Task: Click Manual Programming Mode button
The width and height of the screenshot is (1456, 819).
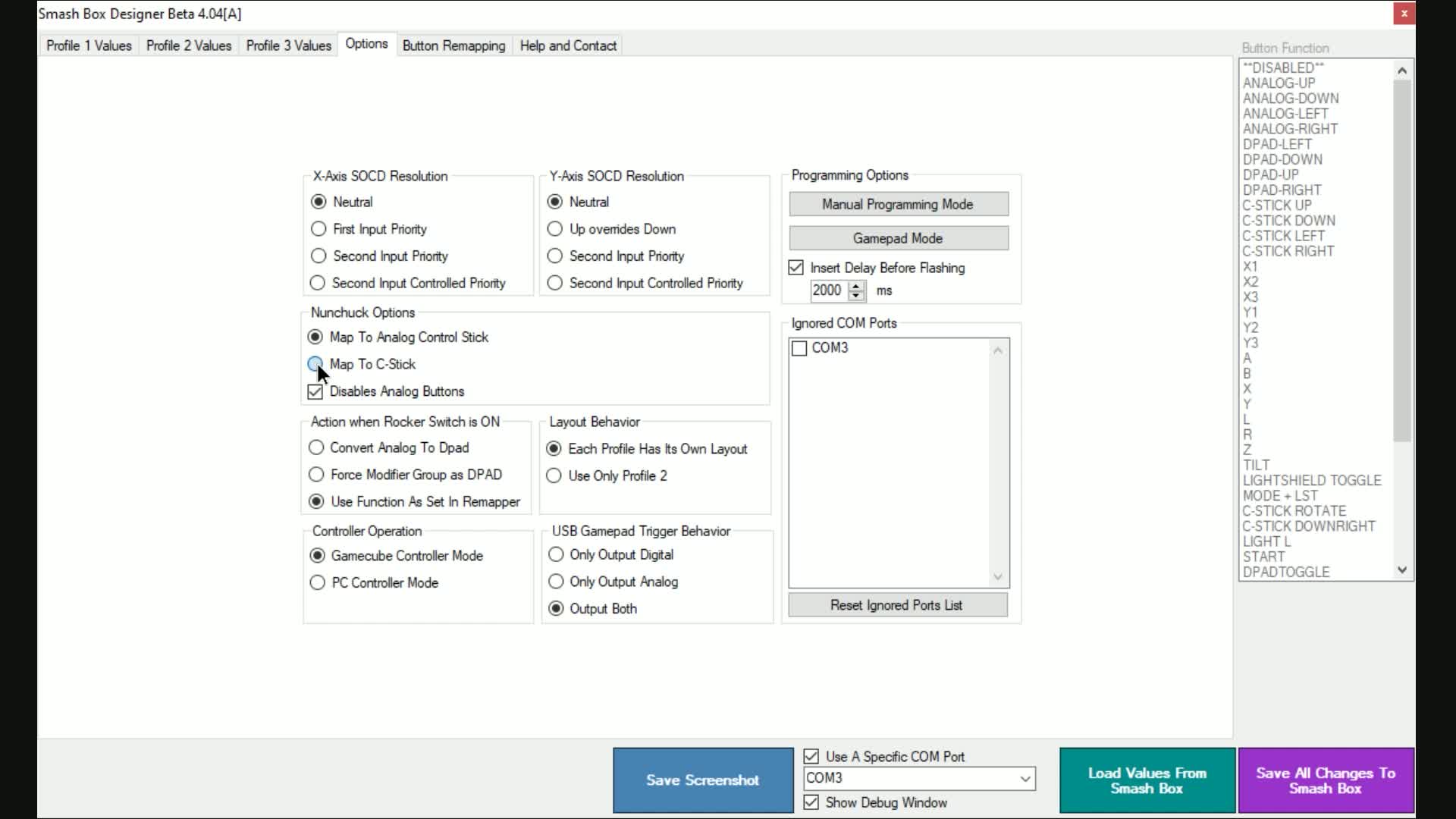Action: [x=899, y=204]
